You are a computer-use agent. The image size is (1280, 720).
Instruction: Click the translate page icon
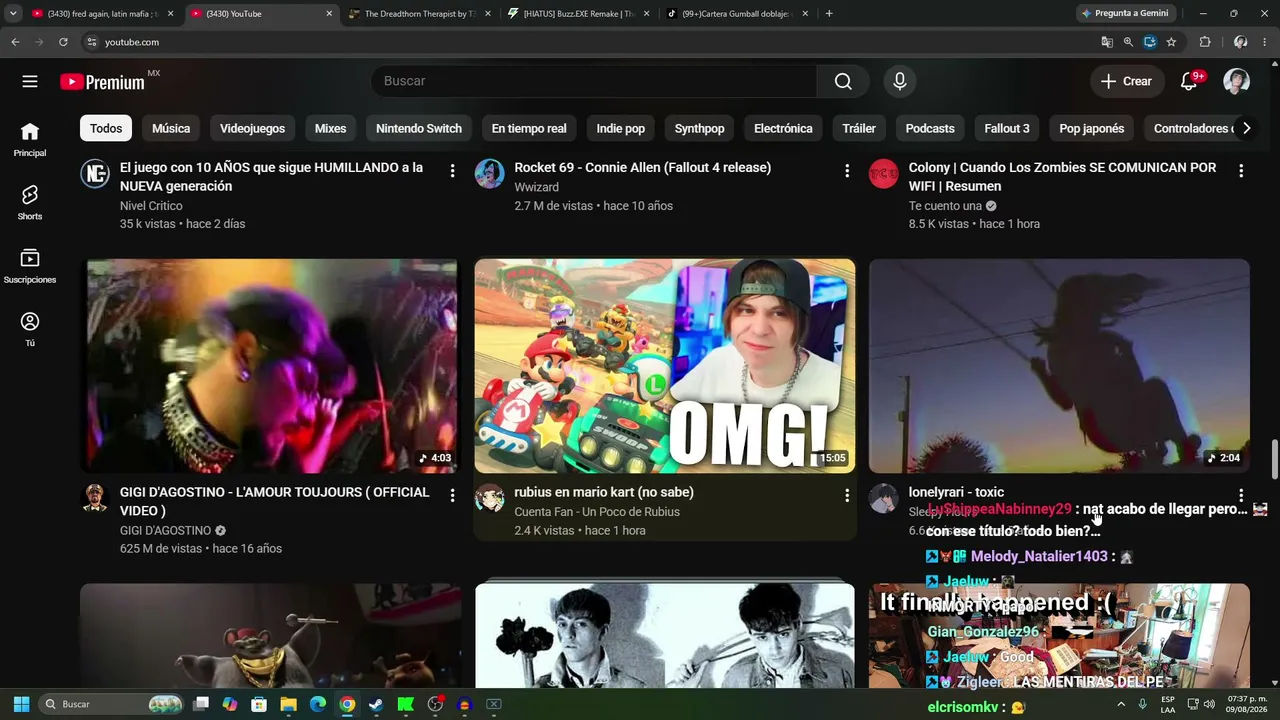(1107, 42)
